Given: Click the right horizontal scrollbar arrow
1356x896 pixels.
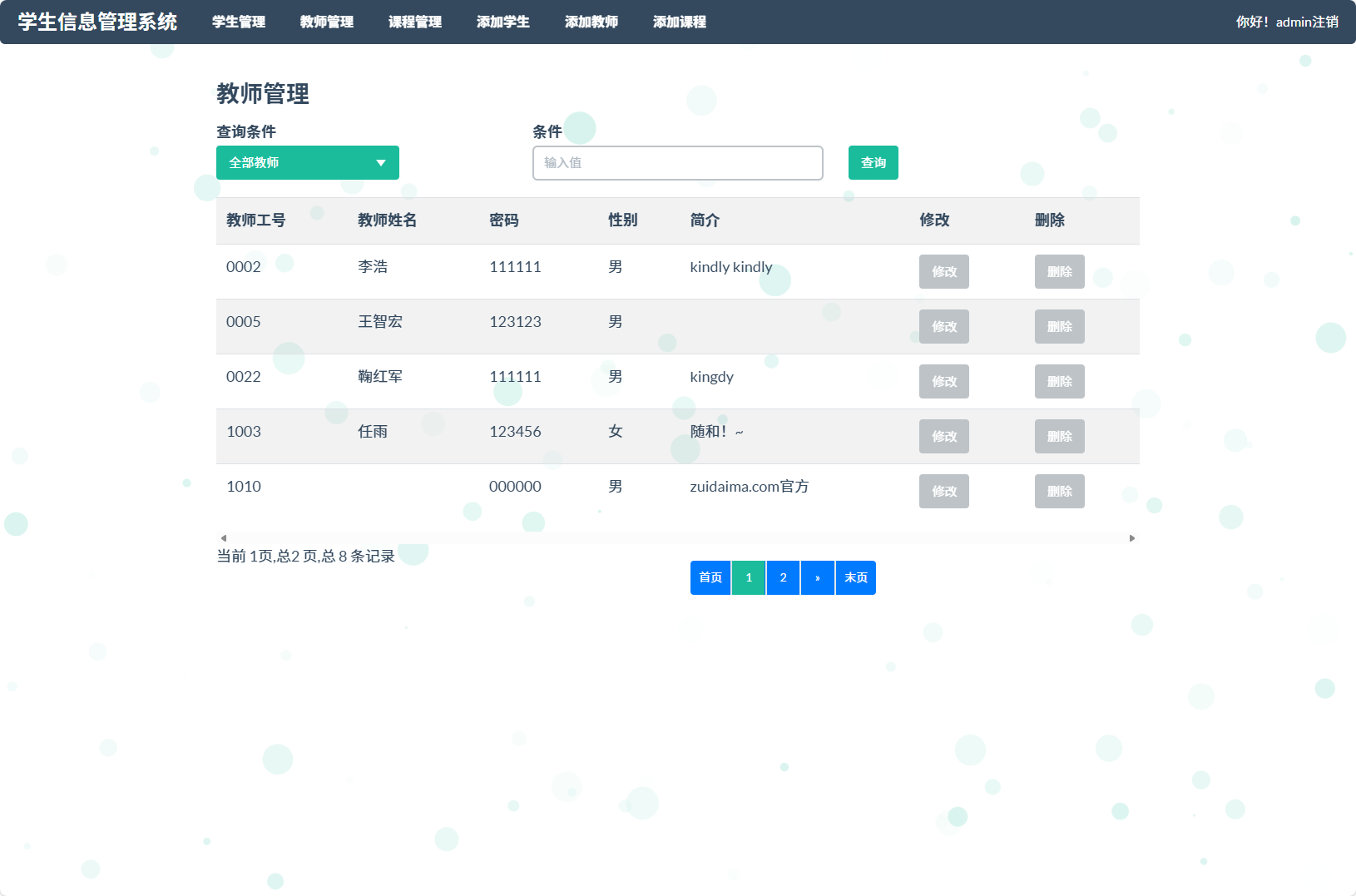Looking at the screenshot, I should coord(1131,538).
